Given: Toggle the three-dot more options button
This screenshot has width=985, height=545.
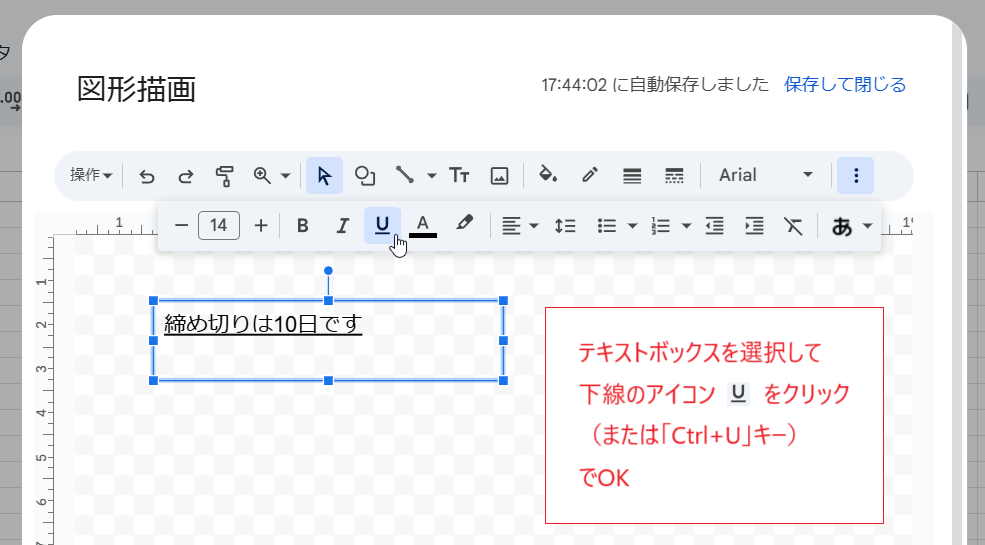Looking at the screenshot, I should [856, 176].
